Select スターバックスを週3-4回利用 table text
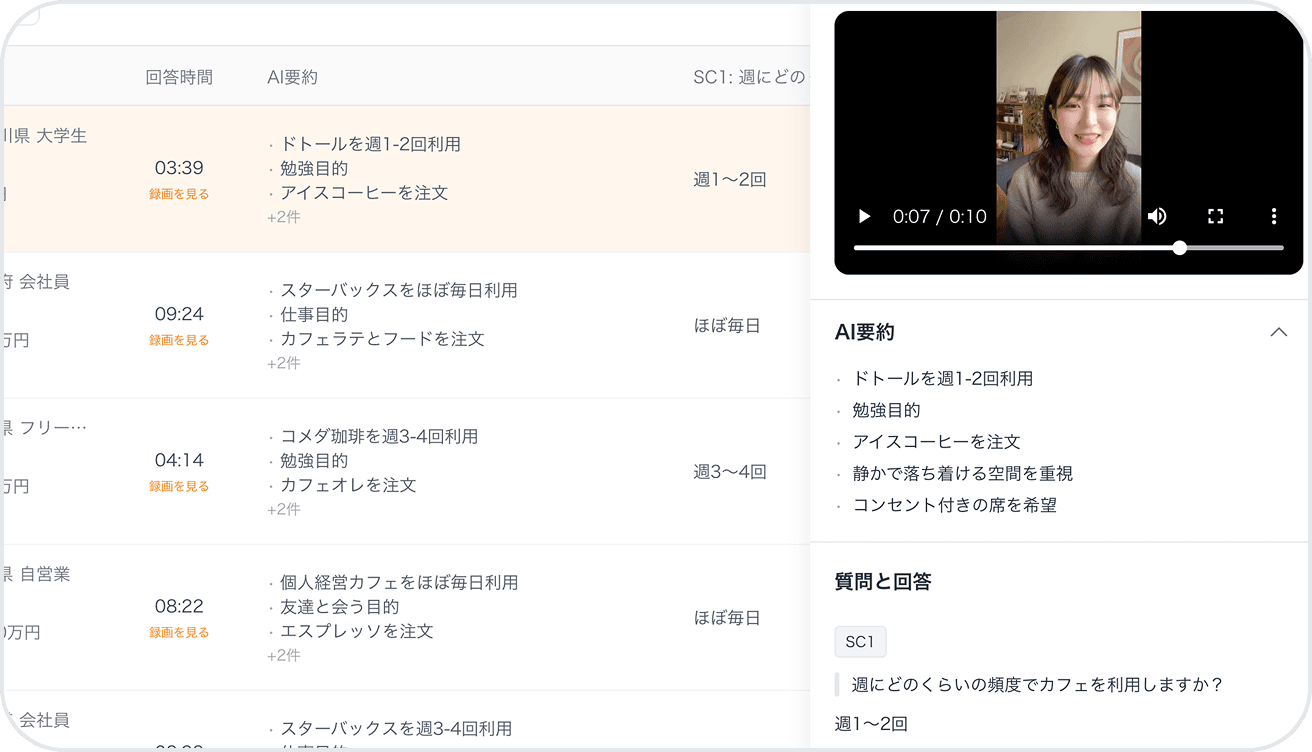 pyautogui.click(x=396, y=728)
